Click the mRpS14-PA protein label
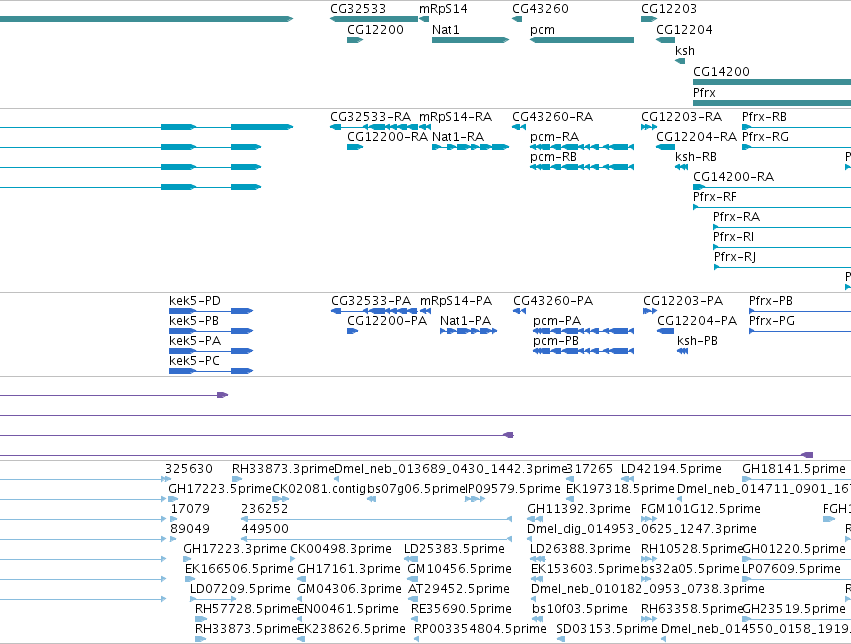851x644 pixels. point(456,301)
